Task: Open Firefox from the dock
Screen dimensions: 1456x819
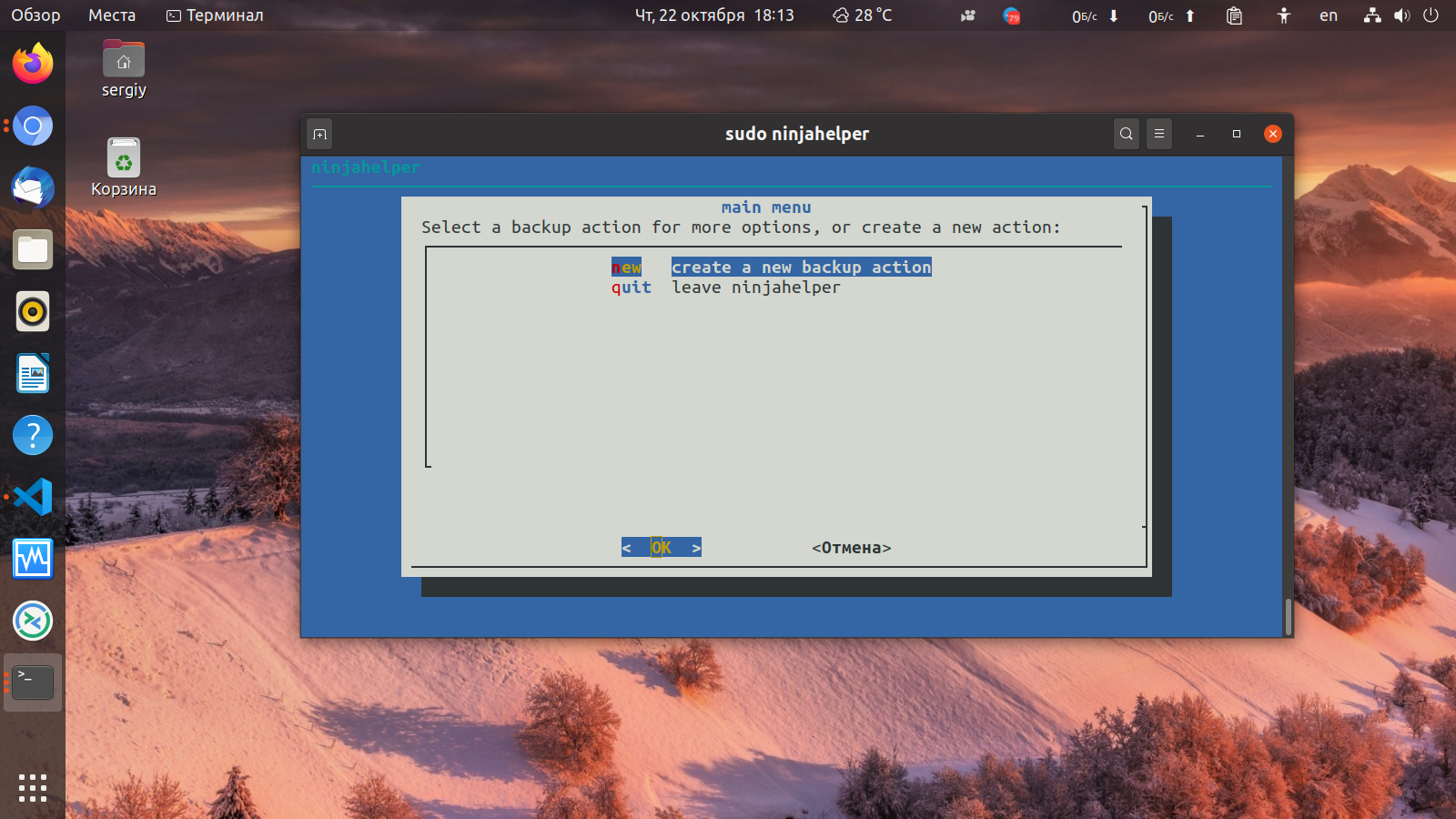Action: click(33, 64)
